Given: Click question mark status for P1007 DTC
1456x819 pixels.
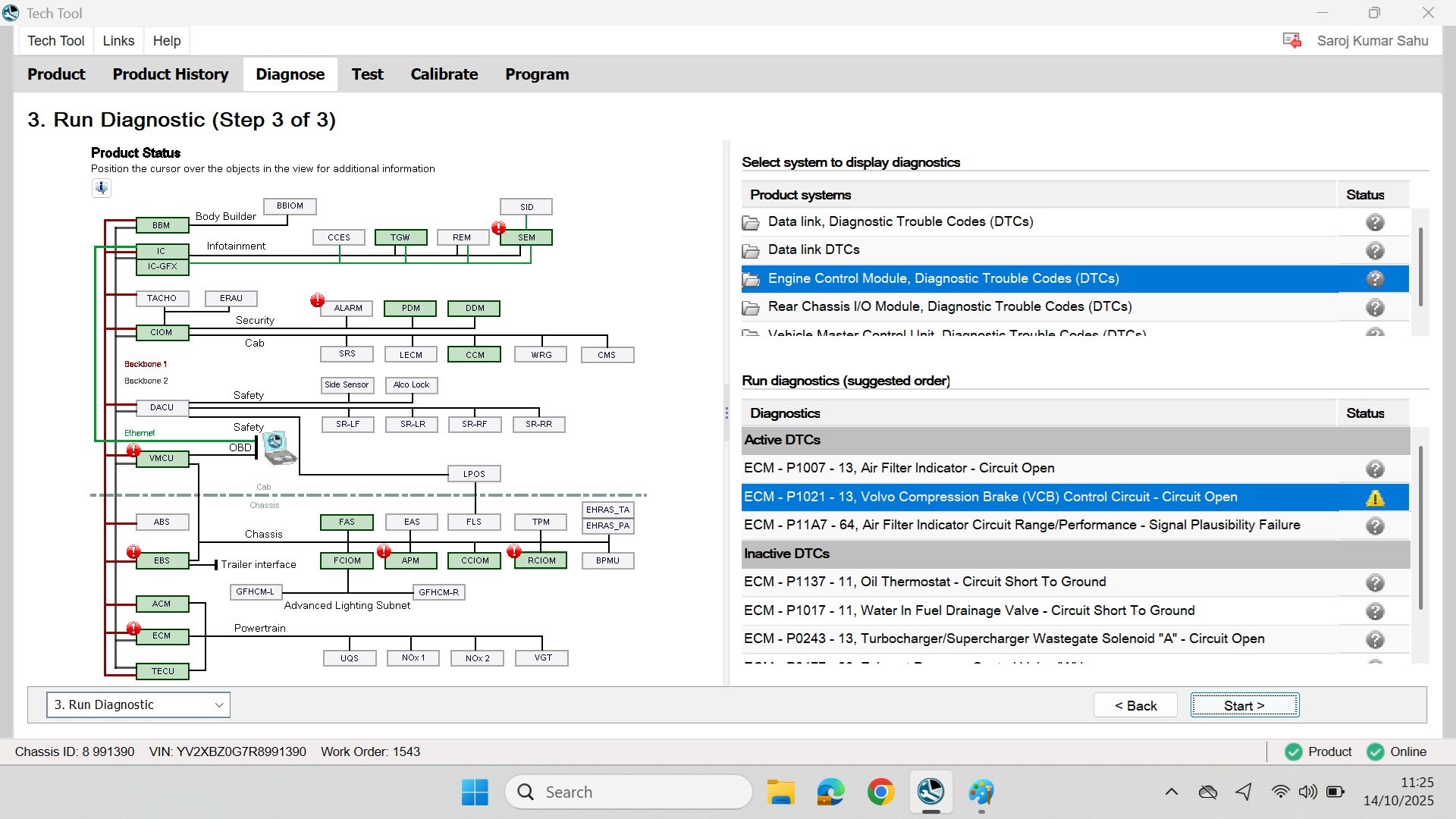Looking at the screenshot, I should (1374, 469).
